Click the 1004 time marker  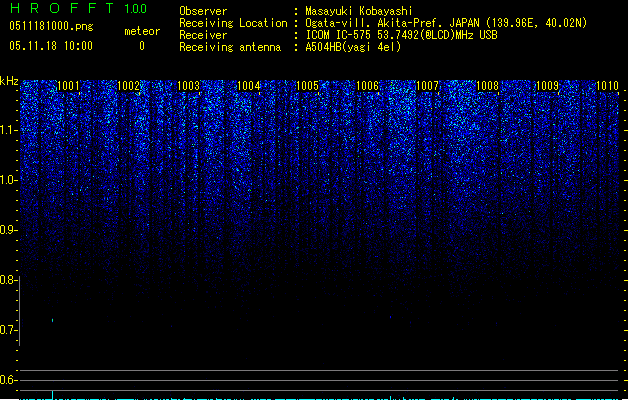tap(249, 86)
